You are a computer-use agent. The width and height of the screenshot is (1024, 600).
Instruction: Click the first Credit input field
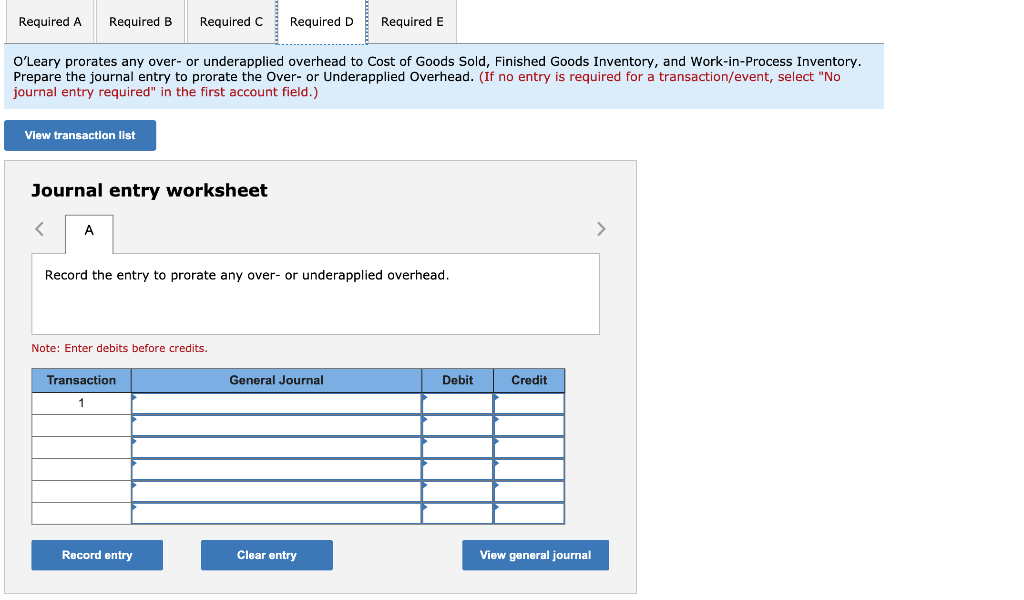point(528,403)
